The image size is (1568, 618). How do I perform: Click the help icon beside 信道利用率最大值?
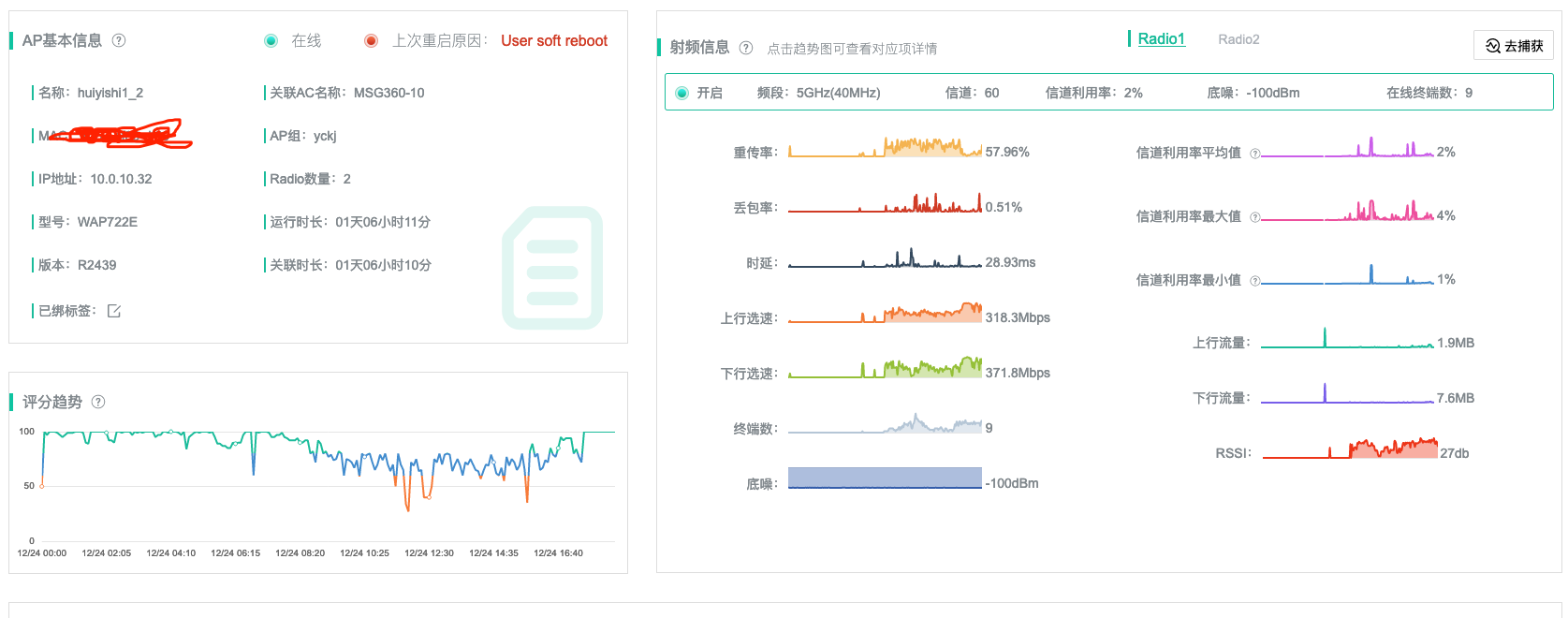(1255, 217)
